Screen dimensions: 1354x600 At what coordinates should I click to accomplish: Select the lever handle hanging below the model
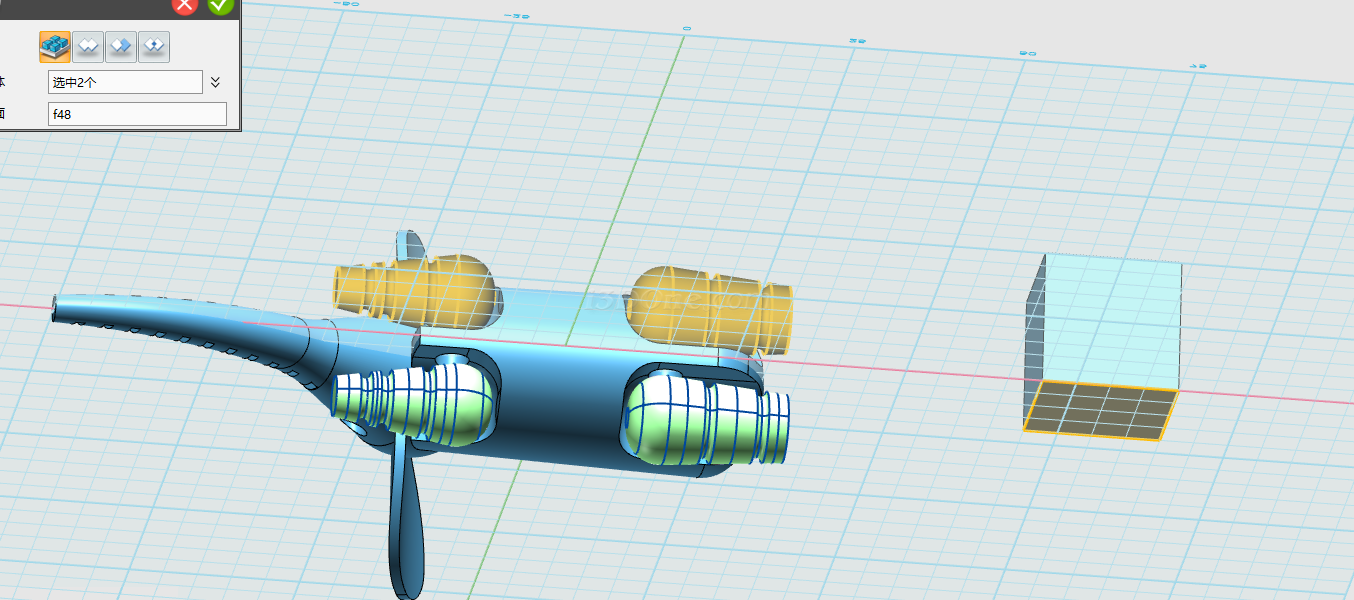[x=406, y=520]
